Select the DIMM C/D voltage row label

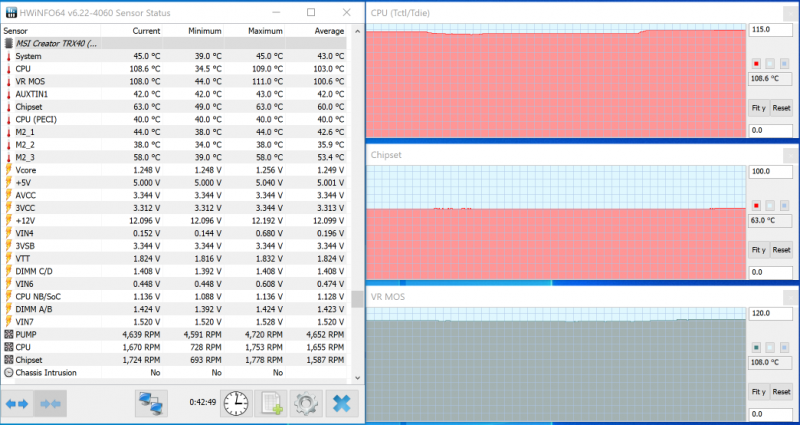(x=34, y=271)
